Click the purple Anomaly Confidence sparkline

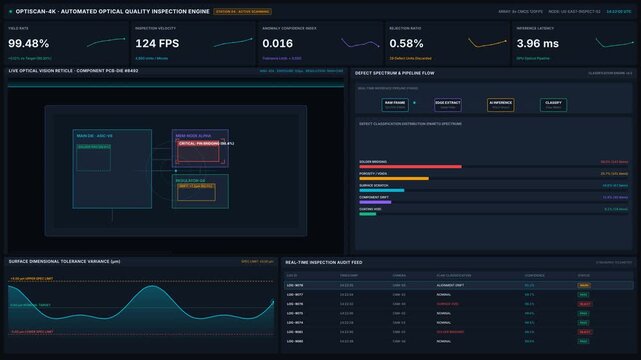pos(360,43)
